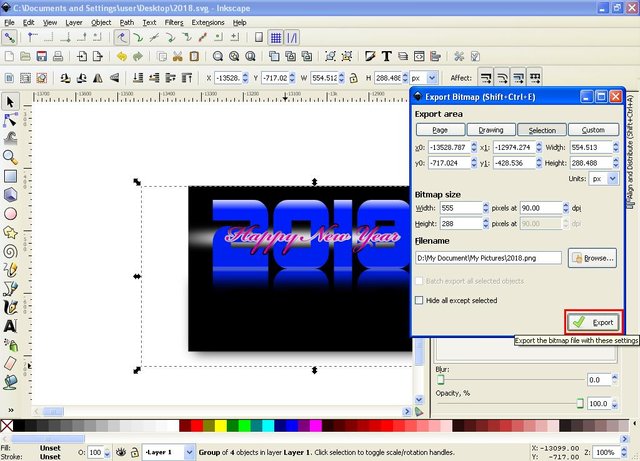
Task: Adjust bitmap dpi 90.00 stepper
Action: [566, 208]
